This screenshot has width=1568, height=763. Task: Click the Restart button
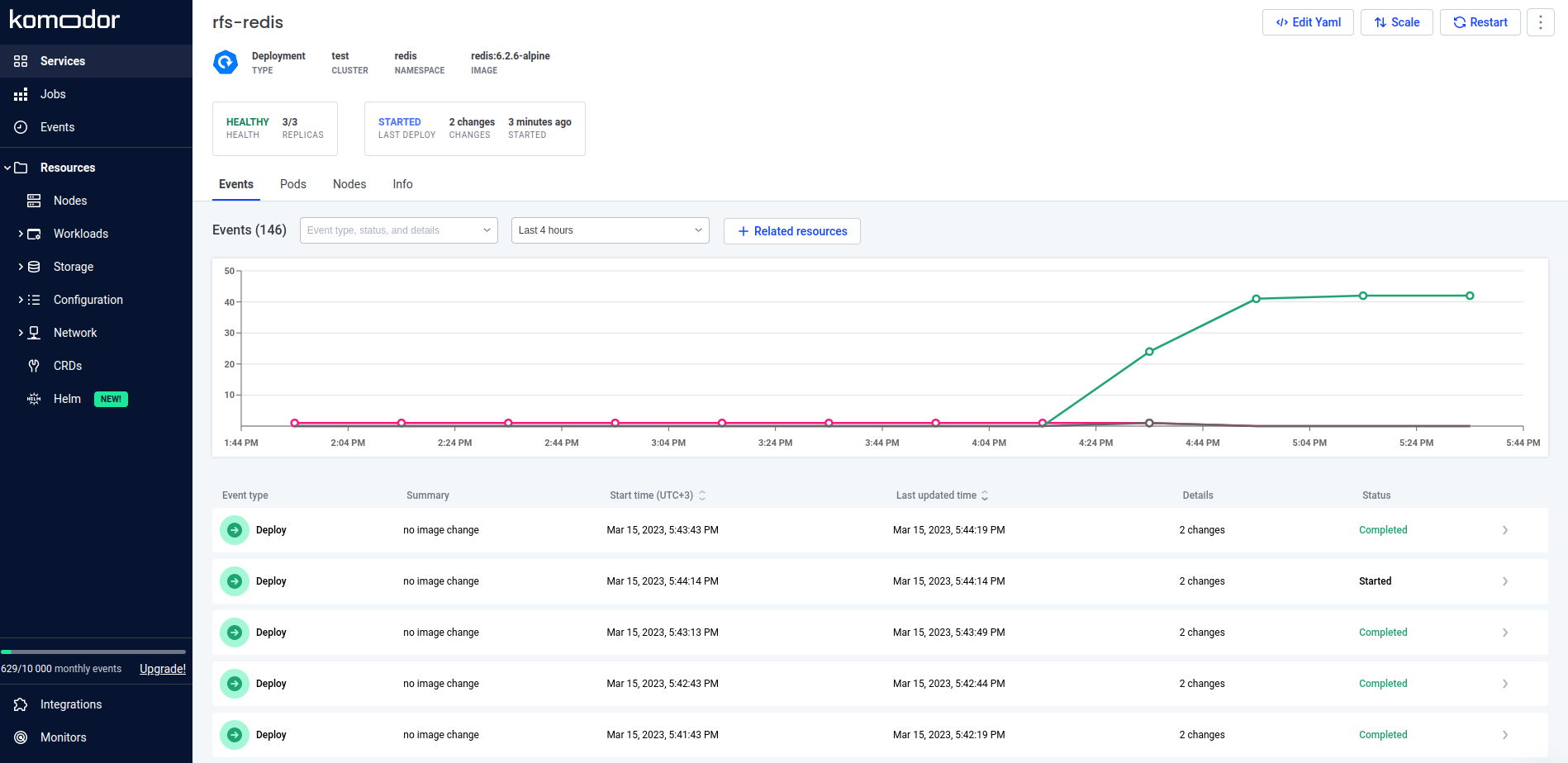pos(1480,22)
